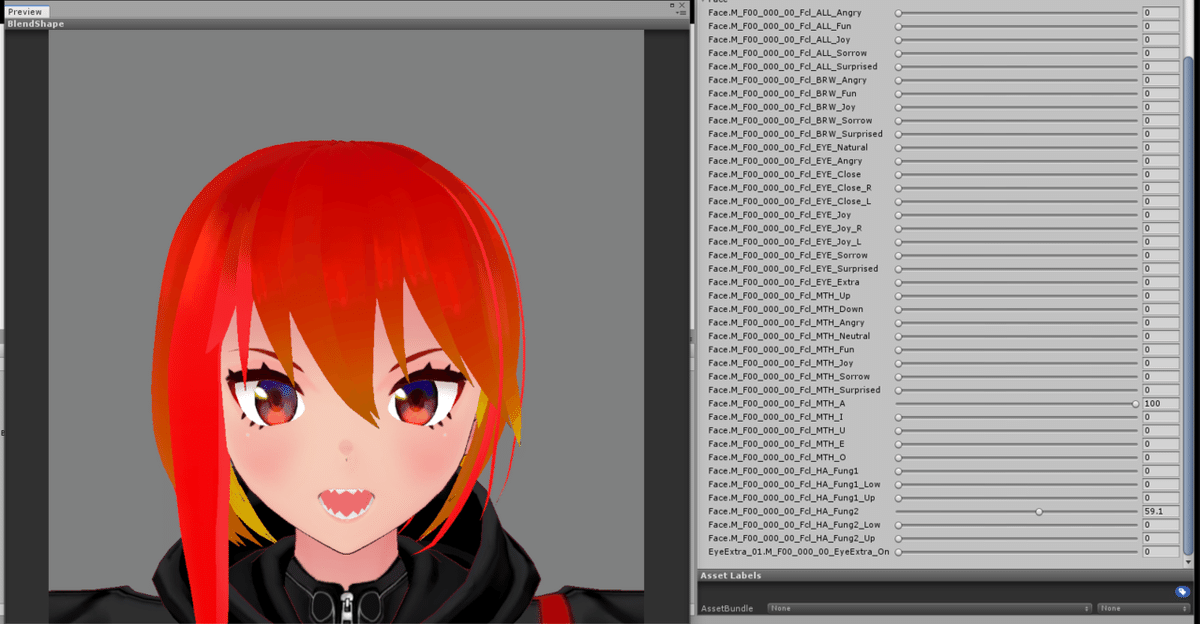The height and width of the screenshot is (624, 1200).
Task: Click the Fcl_BRW_Joy value field
Action: tap(1161, 107)
